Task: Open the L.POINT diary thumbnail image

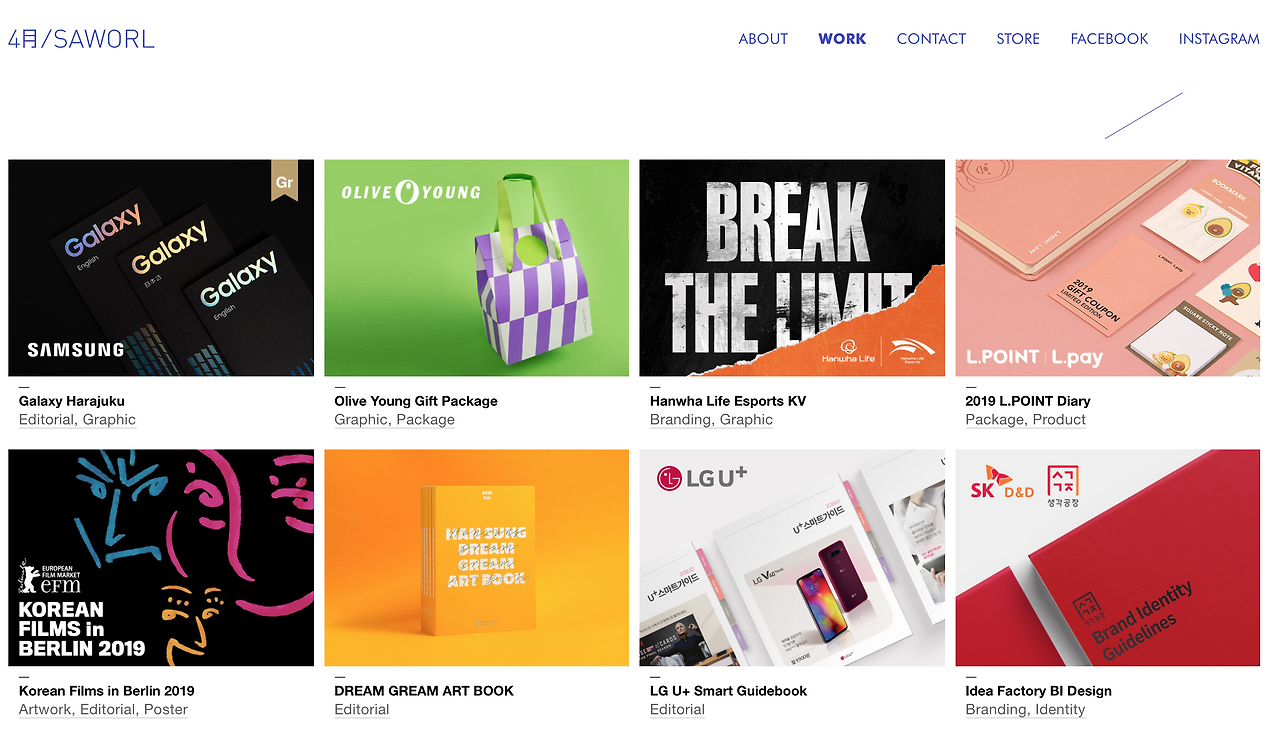Action: tap(1108, 268)
